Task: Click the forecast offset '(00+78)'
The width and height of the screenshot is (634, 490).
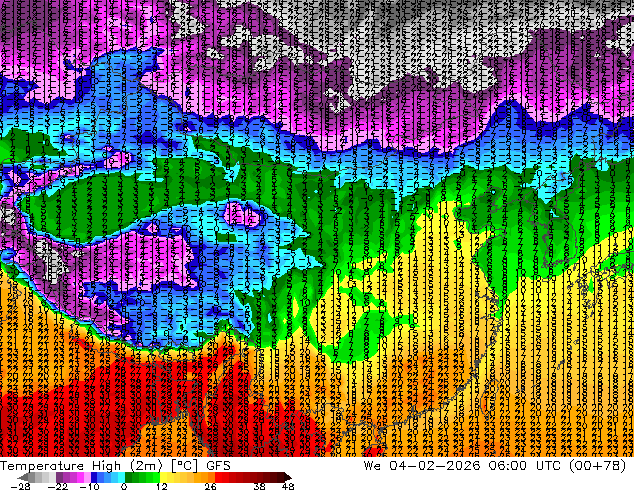Action: (598, 466)
